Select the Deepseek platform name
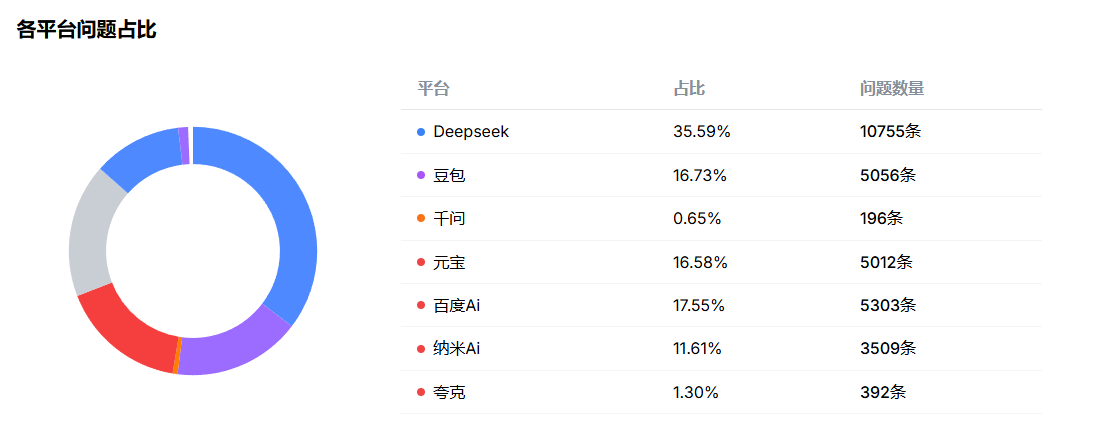Screen dimensions: 1119x425 click(x=471, y=132)
